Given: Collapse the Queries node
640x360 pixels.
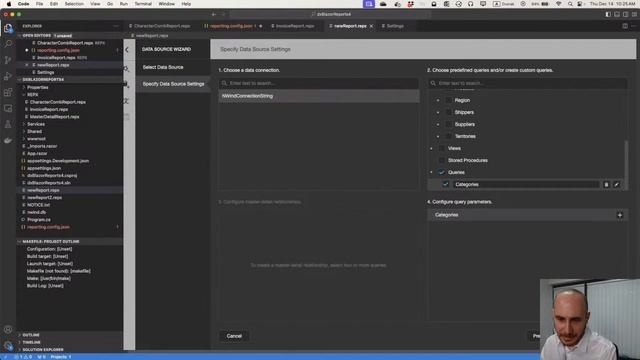Looking at the screenshot, I should click(x=431, y=173).
